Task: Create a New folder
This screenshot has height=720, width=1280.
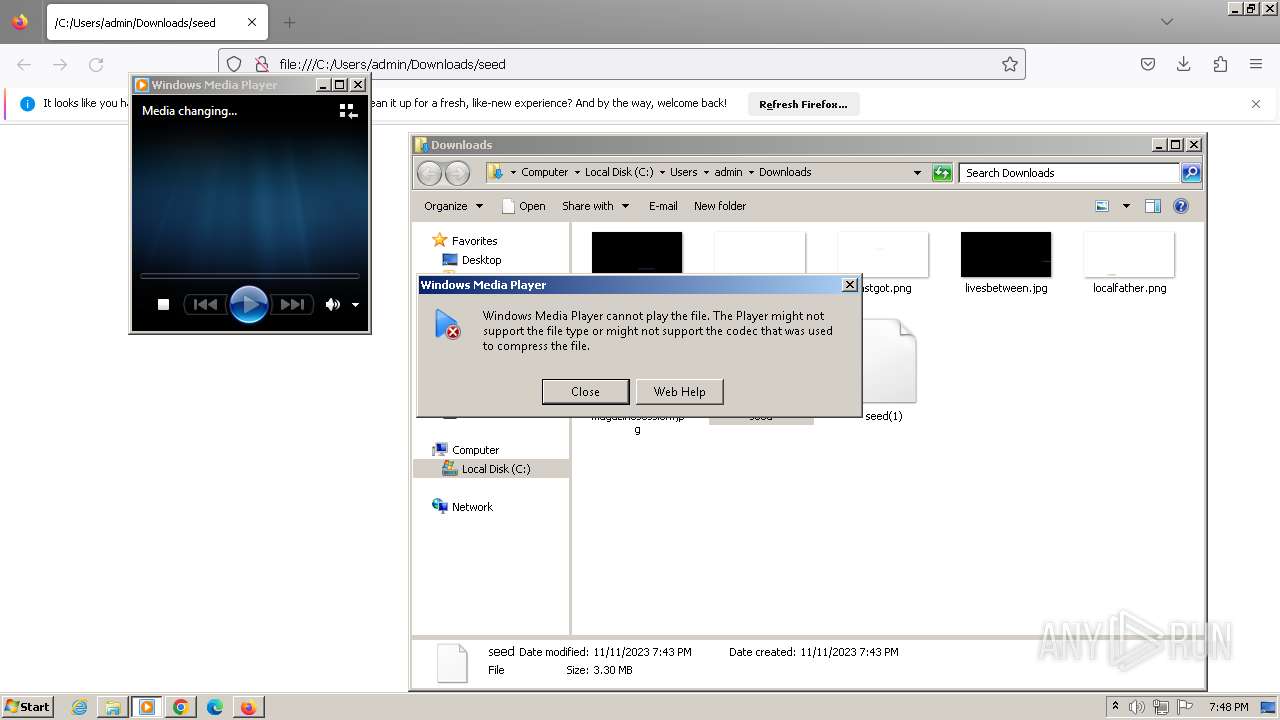Action: [x=720, y=206]
